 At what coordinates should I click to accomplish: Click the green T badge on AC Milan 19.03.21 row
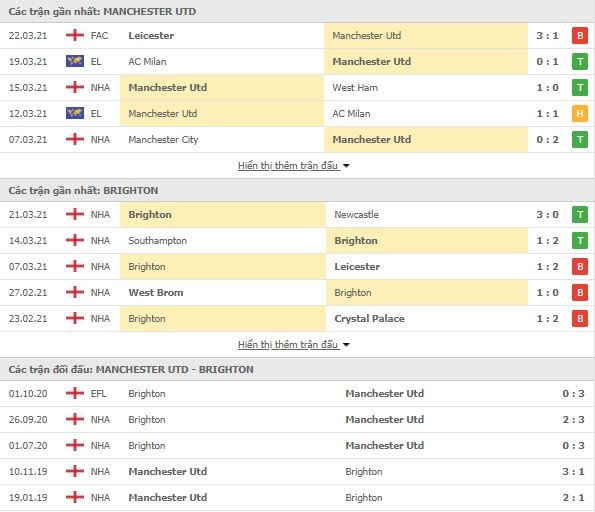pos(580,61)
